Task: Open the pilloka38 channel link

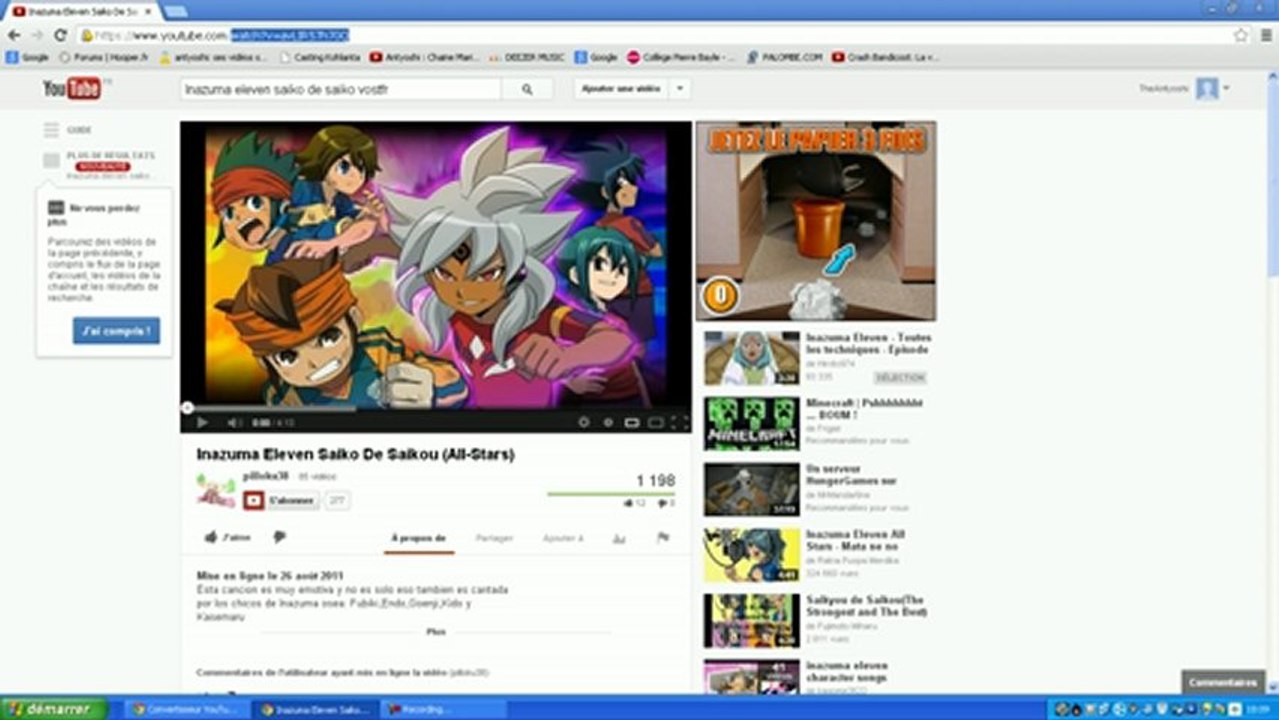Action: [266, 476]
